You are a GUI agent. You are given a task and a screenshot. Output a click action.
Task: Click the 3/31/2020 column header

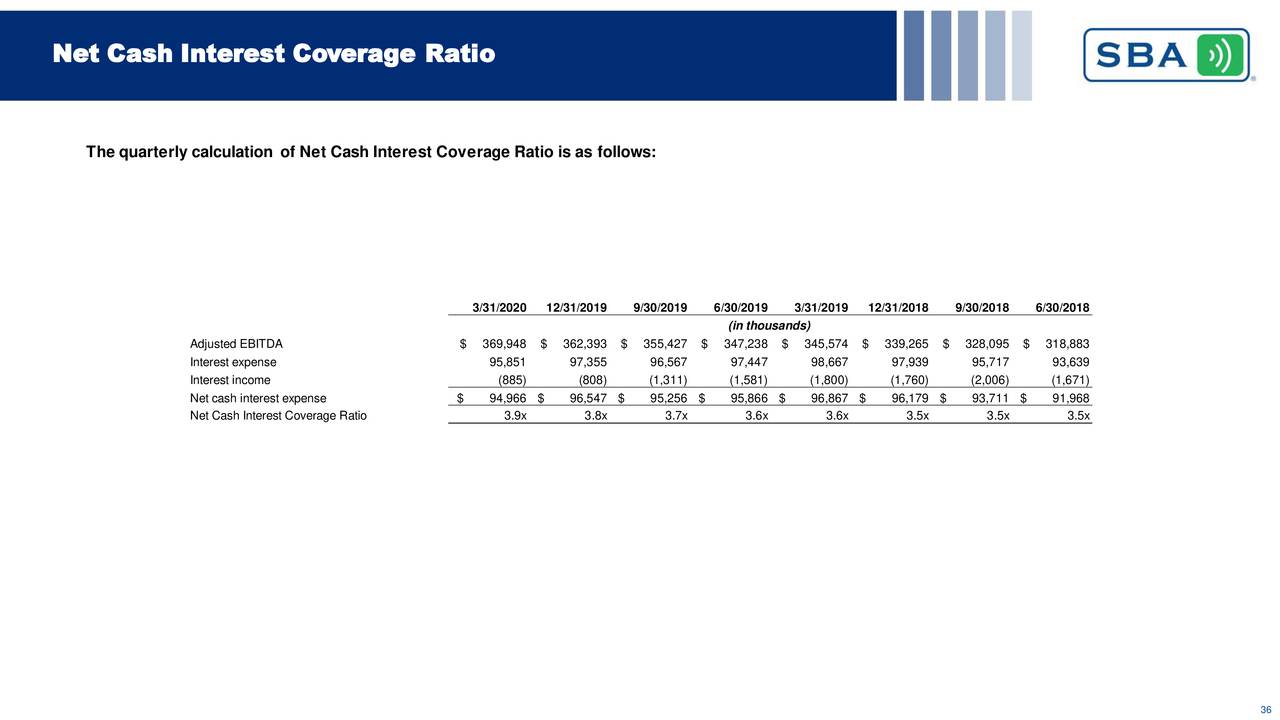pyautogui.click(x=499, y=307)
